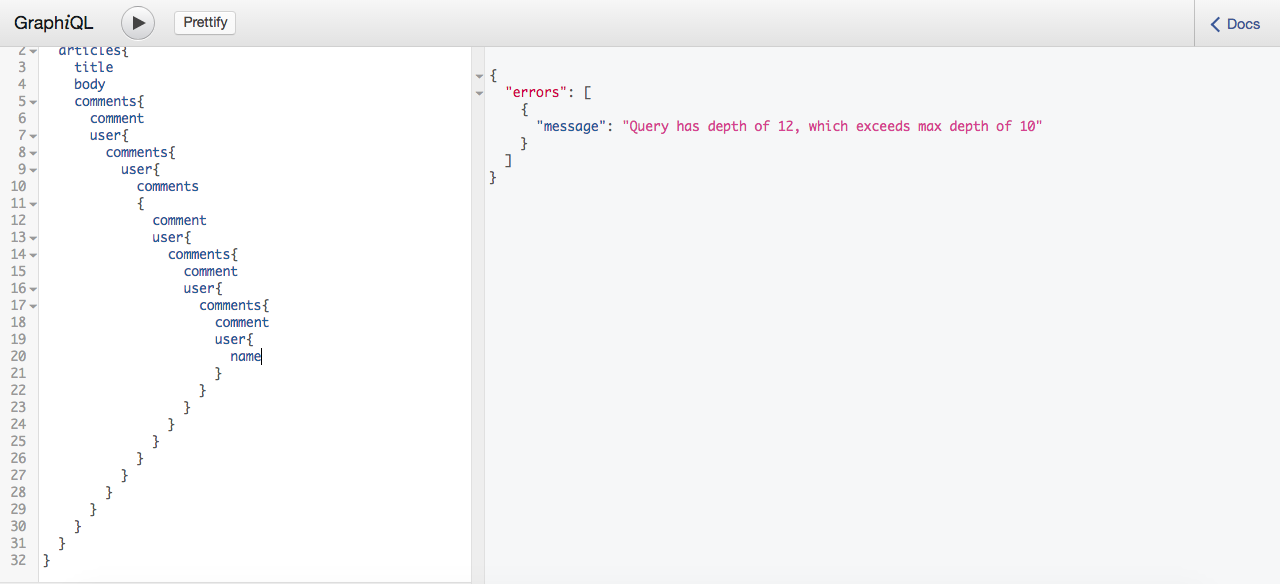Click the GraphiQL title in the toolbar
The width and height of the screenshot is (1280, 584).
click(54, 24)
